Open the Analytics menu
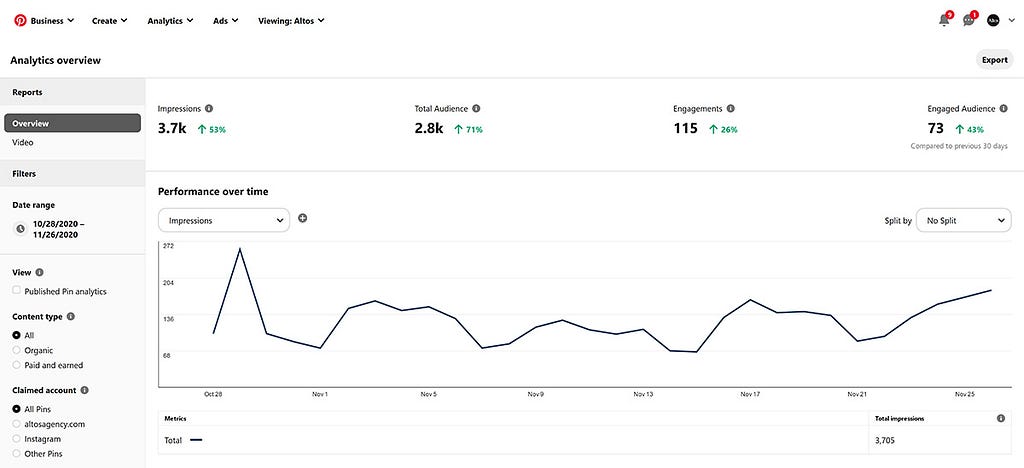This screenshot has width=1024, height=468. pos(170,21)
